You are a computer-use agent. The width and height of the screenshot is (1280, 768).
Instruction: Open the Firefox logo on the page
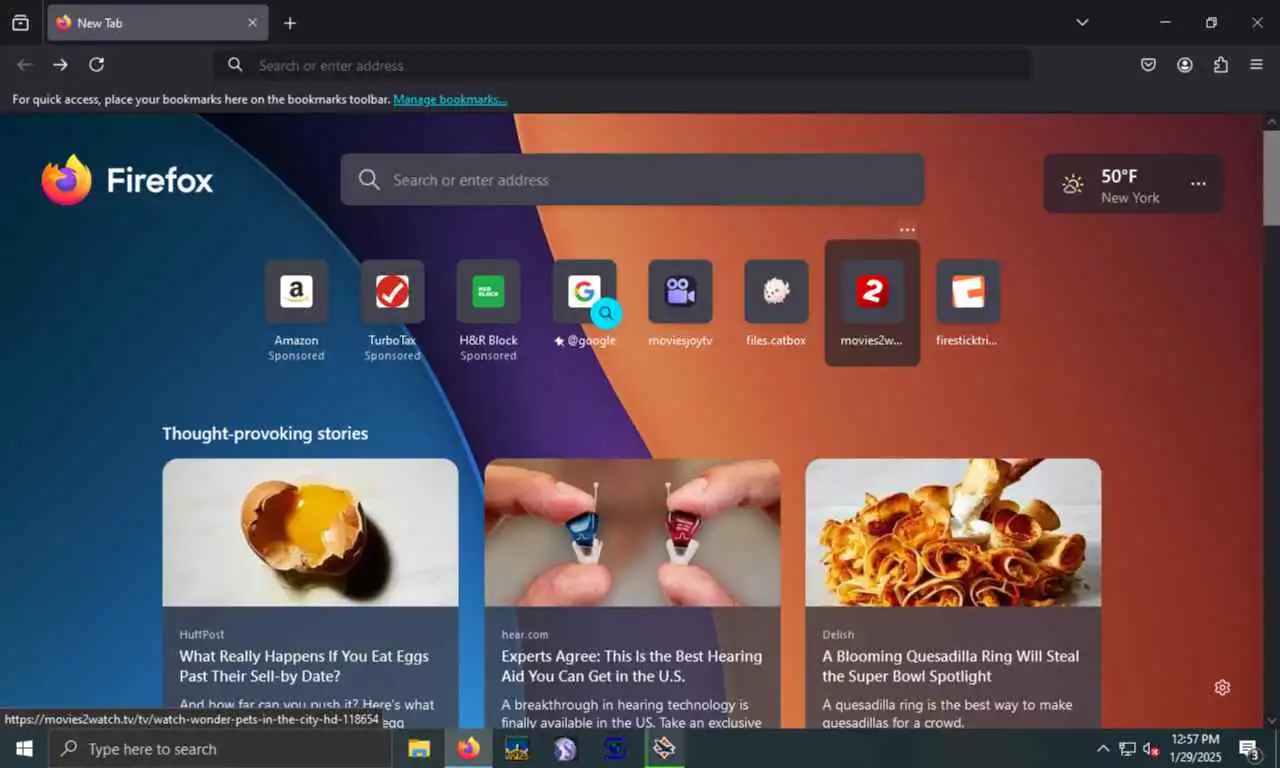coord(127,180)
